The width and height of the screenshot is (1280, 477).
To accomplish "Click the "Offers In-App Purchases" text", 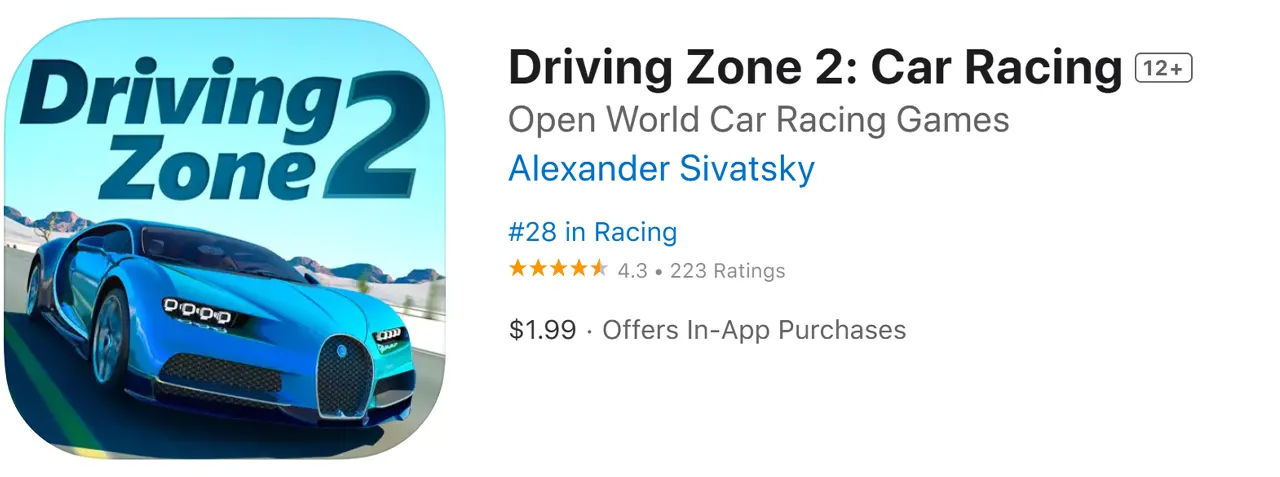I will (x=754, y=330).
